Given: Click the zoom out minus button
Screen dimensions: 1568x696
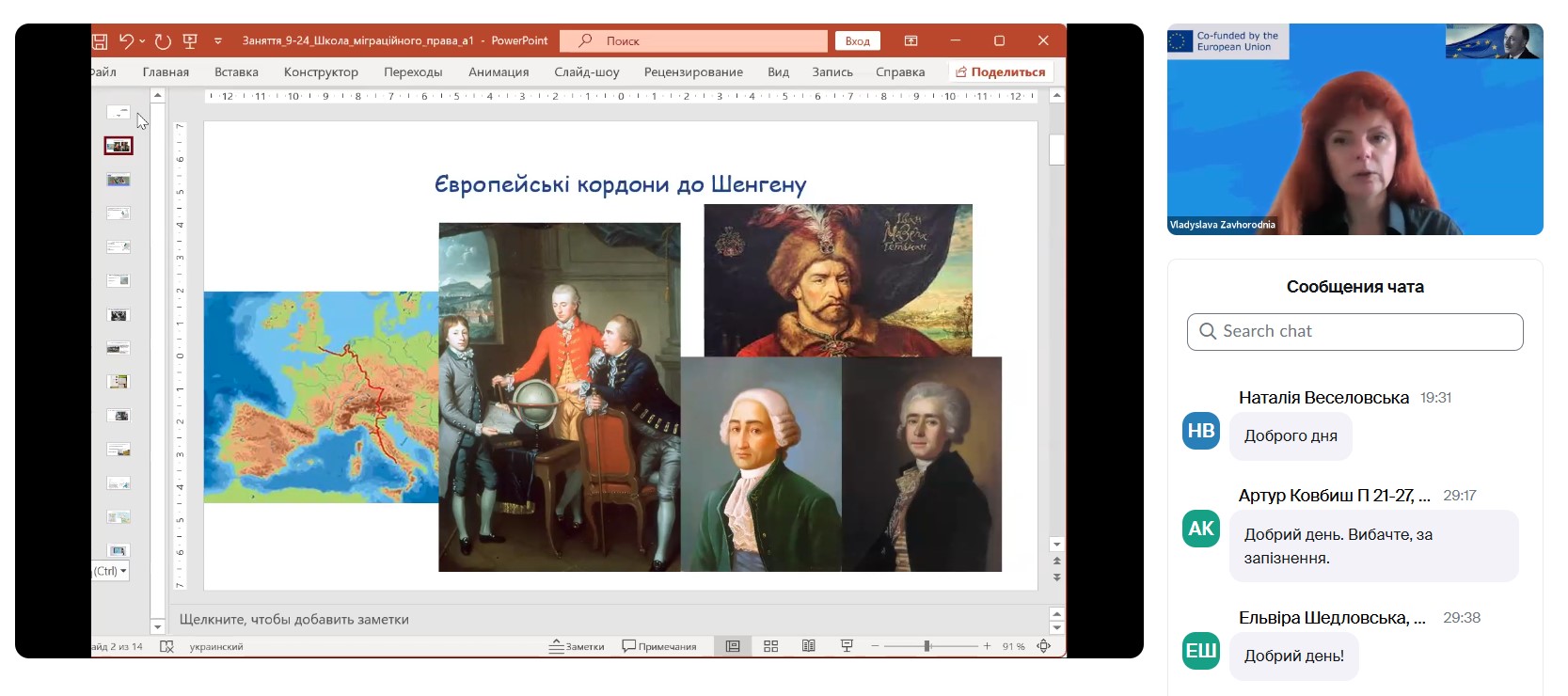Looking at the screenshot, I should pos(875,646).
